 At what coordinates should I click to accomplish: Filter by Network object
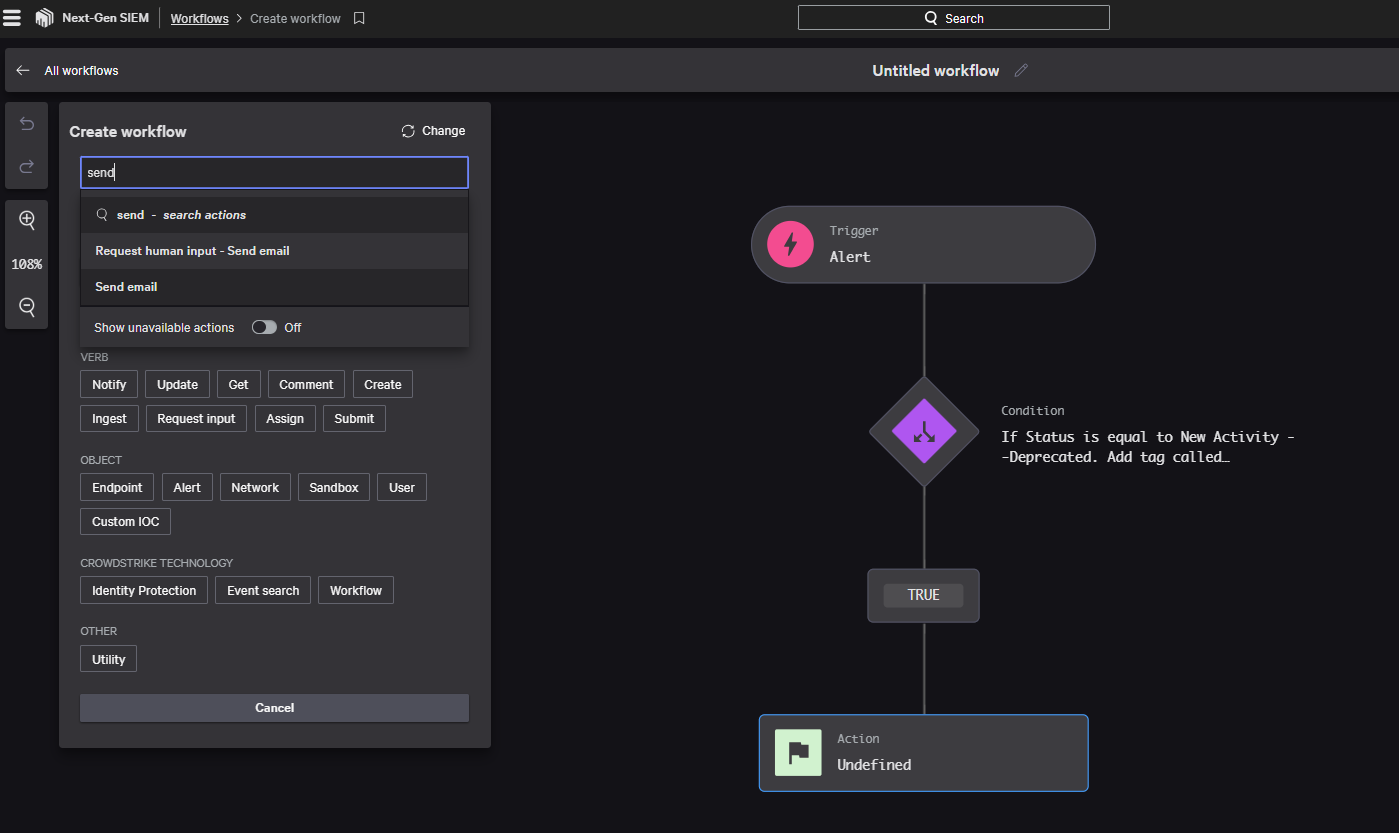pyautogui.click(x=255, y=488)
